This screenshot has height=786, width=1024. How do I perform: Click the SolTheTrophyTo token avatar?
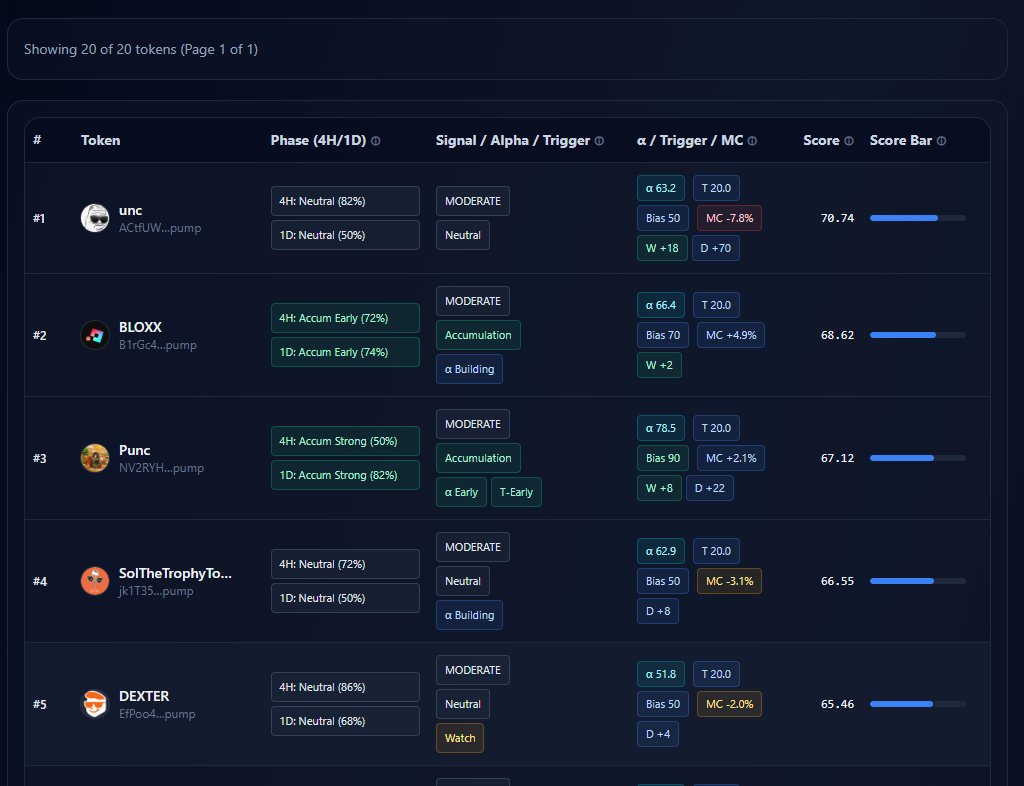(94, 581)
